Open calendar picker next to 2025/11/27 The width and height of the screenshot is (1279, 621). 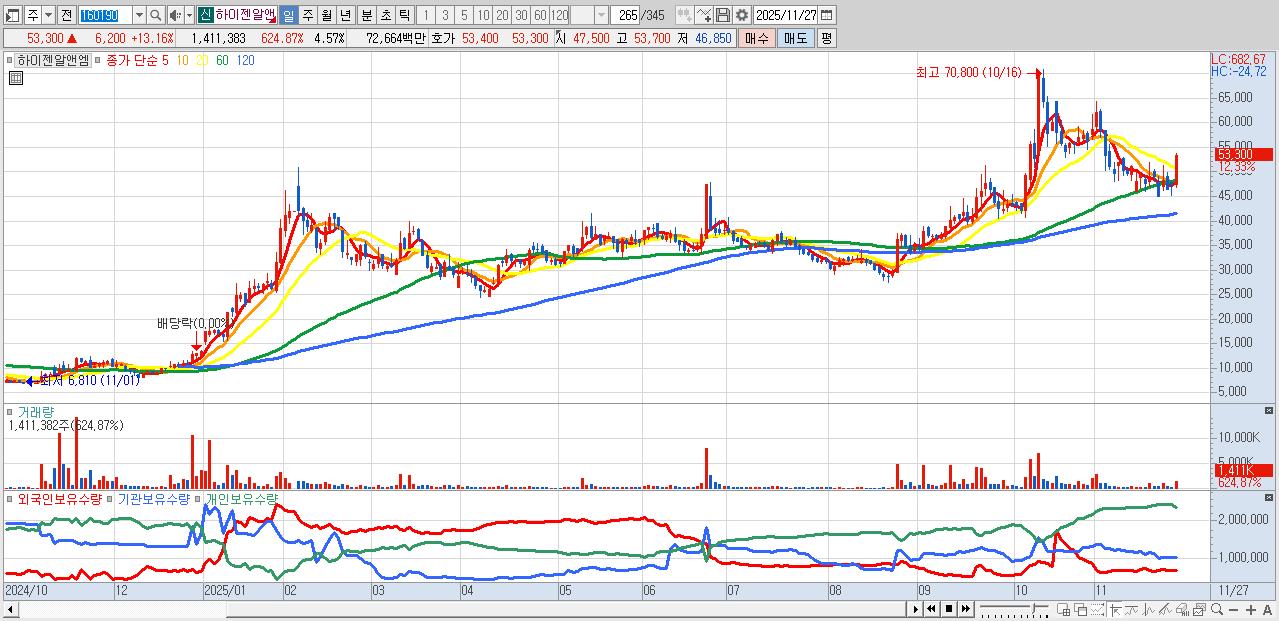[x=826, y=15]
